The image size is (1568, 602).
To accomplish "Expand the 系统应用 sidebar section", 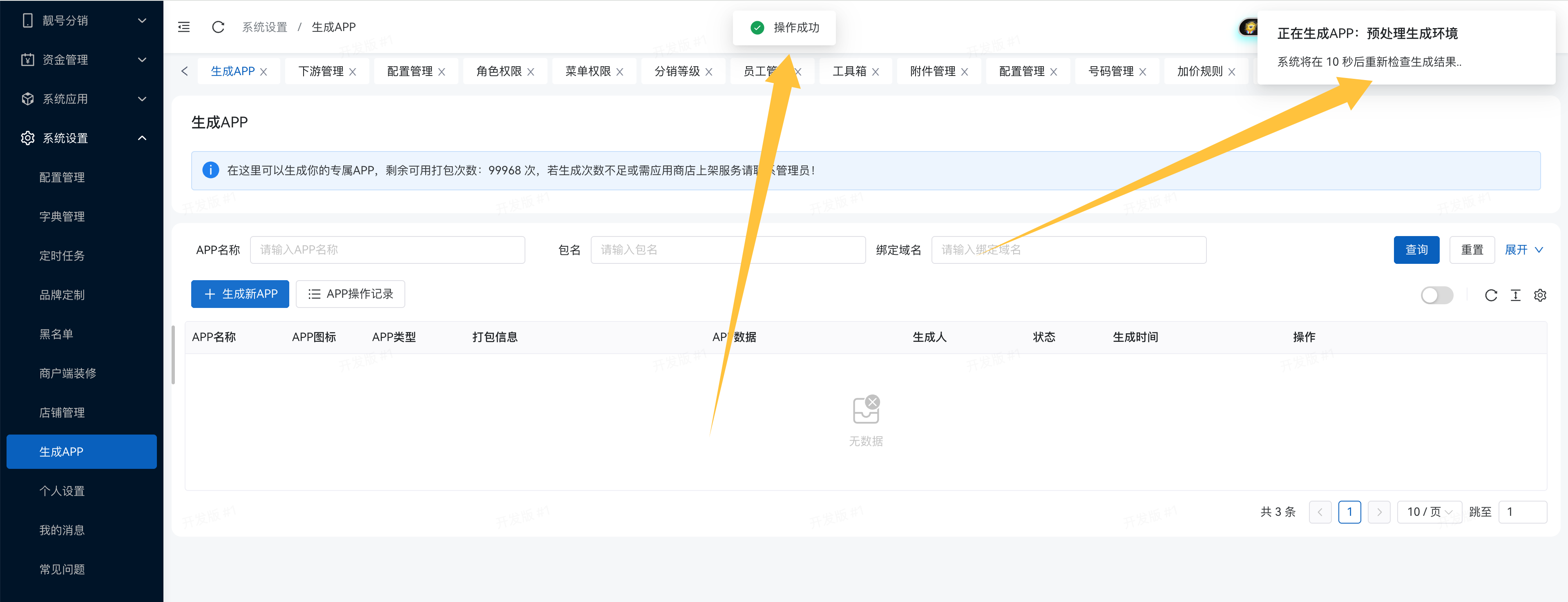I will pyautogui.click(x=142, y=98).
